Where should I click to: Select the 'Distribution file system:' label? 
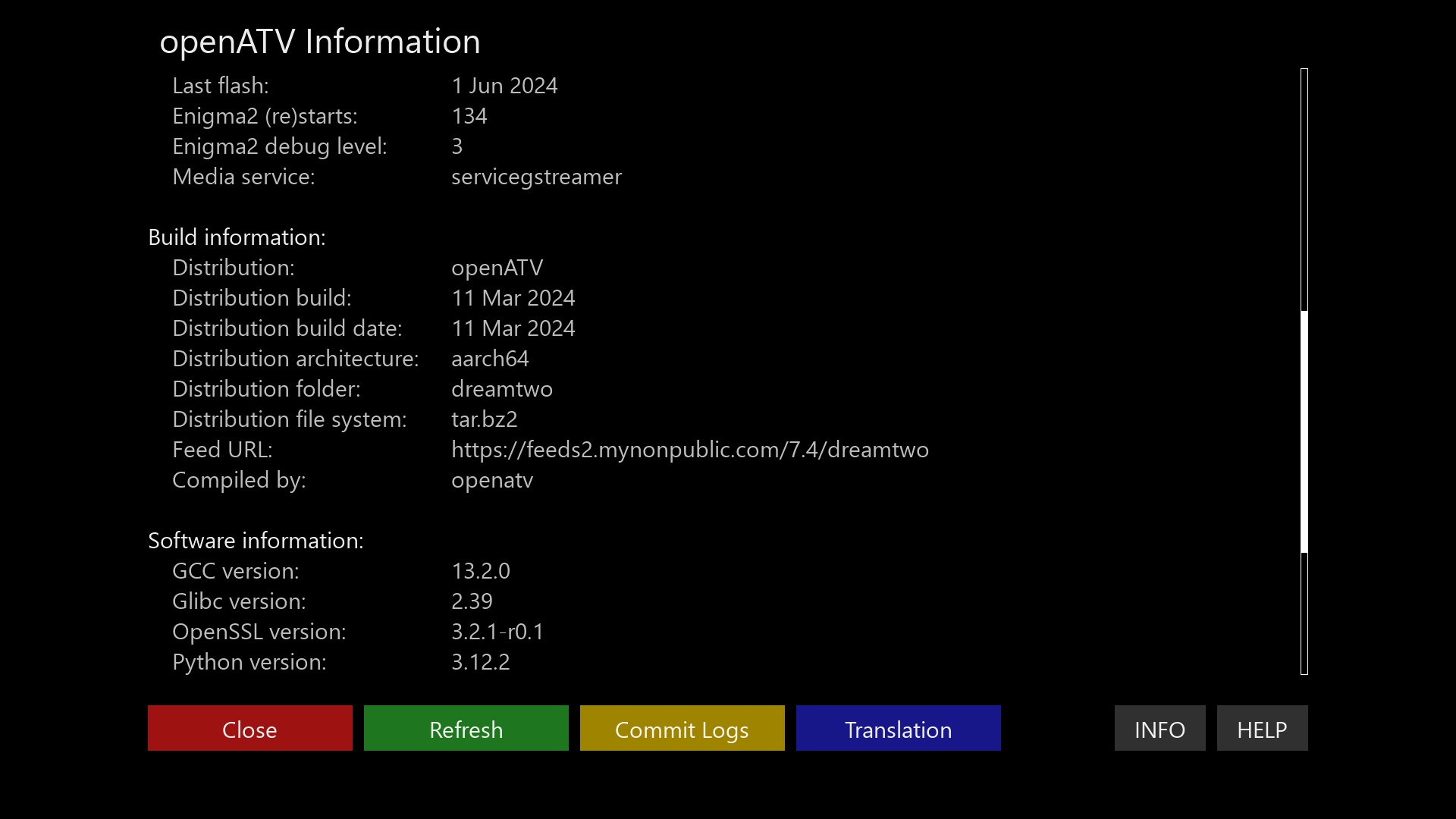tap(290, 419)
